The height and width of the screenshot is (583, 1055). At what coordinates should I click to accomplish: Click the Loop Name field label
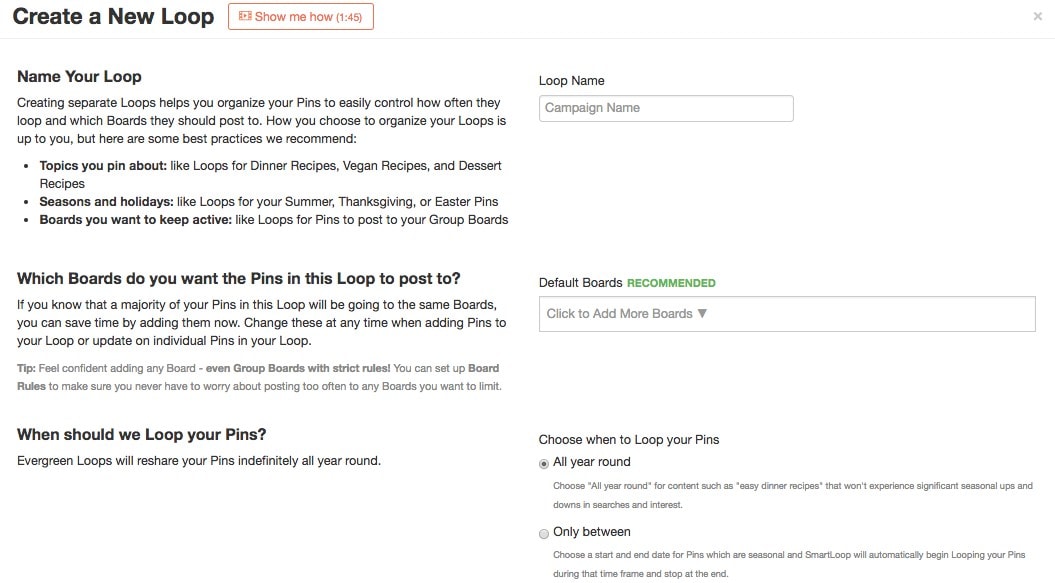tap(571, 81)
